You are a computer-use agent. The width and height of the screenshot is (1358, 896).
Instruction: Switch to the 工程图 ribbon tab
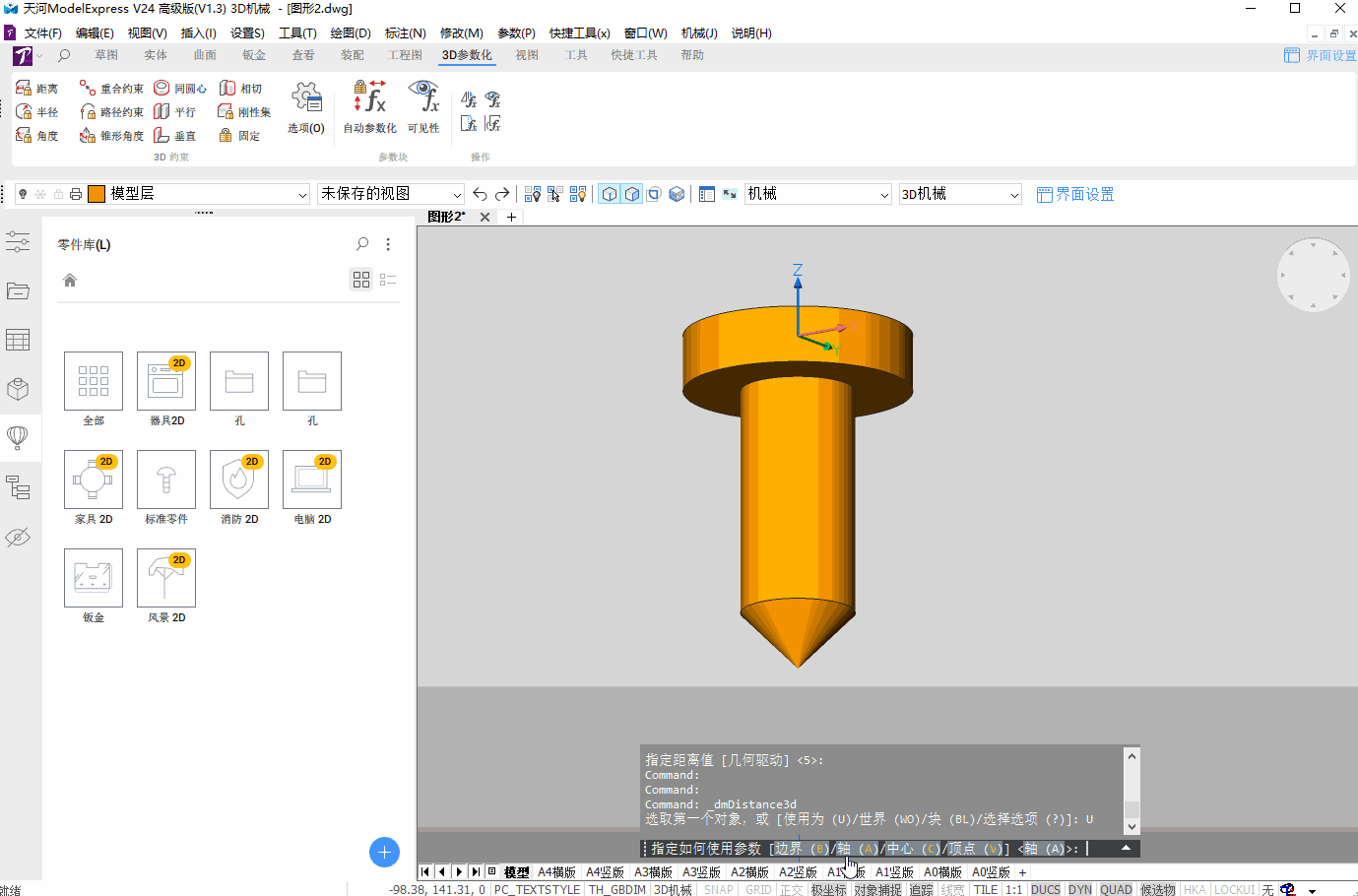(x=405, y=55)
